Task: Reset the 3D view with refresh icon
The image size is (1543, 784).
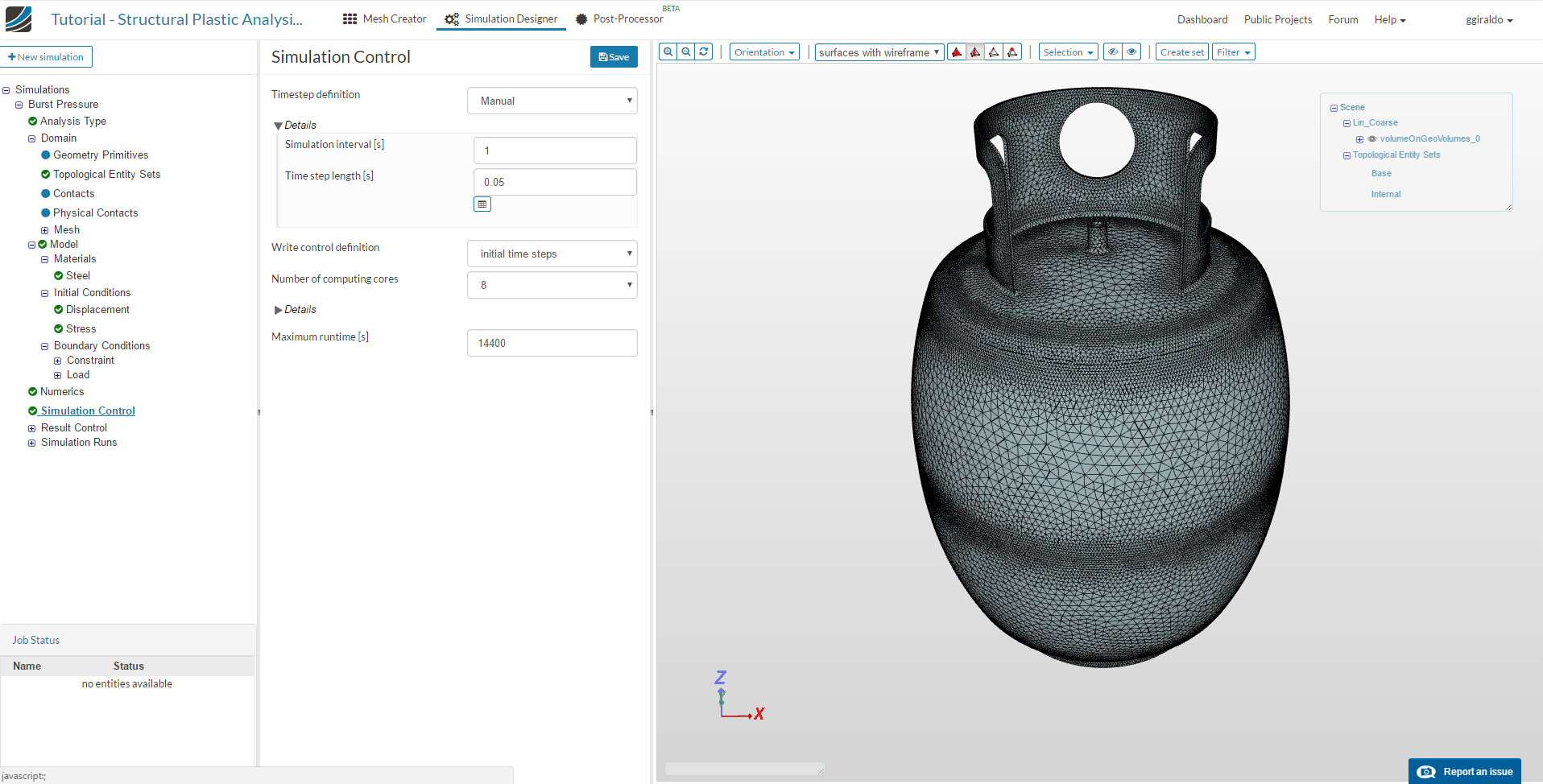Action: [704, 52]
